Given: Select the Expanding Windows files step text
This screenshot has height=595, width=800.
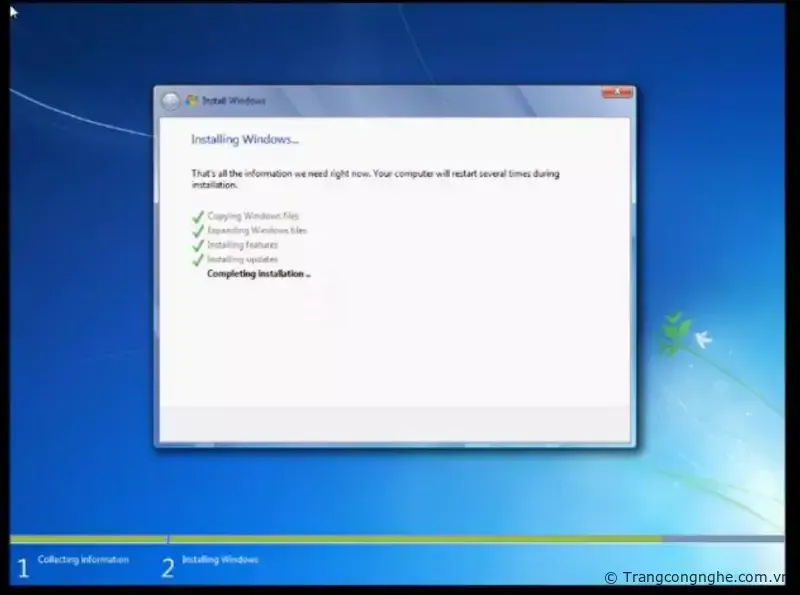Looking at the screenshot, I should point(258,230).
